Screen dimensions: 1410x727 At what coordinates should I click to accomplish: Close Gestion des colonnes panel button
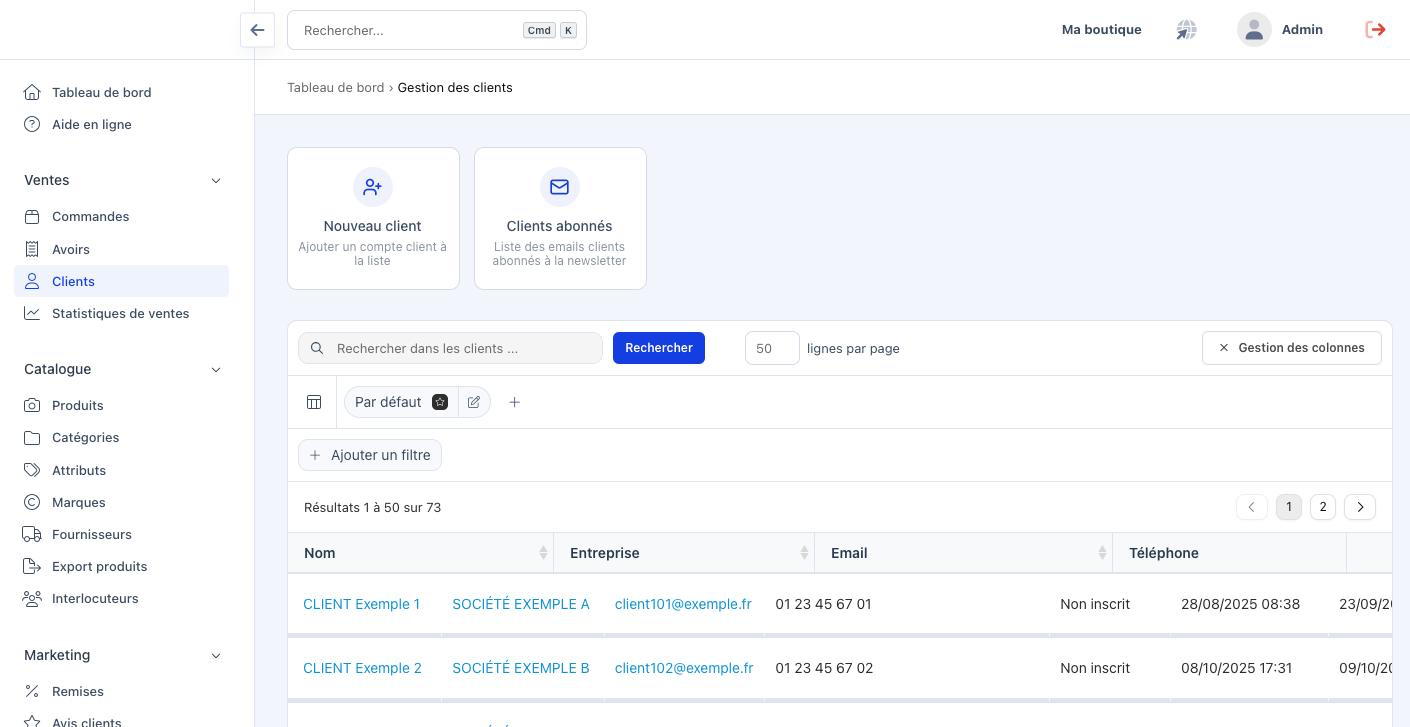1291,348
